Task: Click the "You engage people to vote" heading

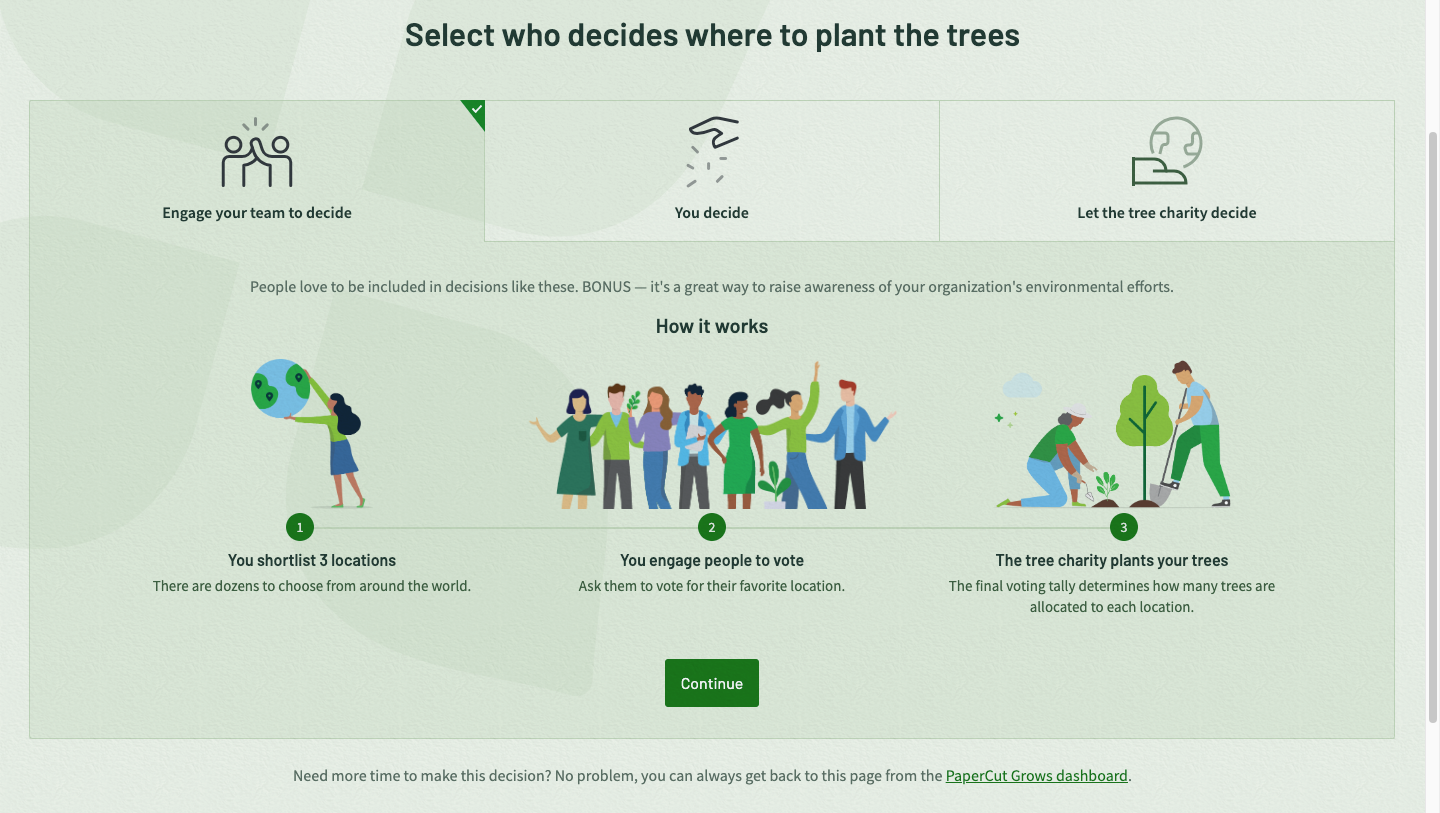Action: pyautogui.click(x=711, y=560)
